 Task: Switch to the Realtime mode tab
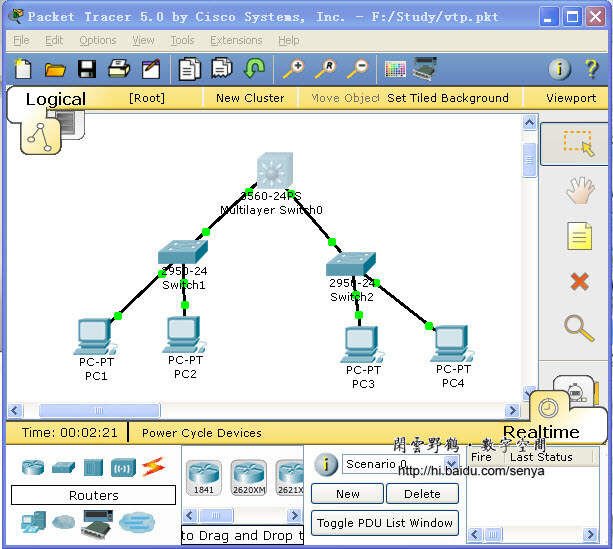click(541, 431)
